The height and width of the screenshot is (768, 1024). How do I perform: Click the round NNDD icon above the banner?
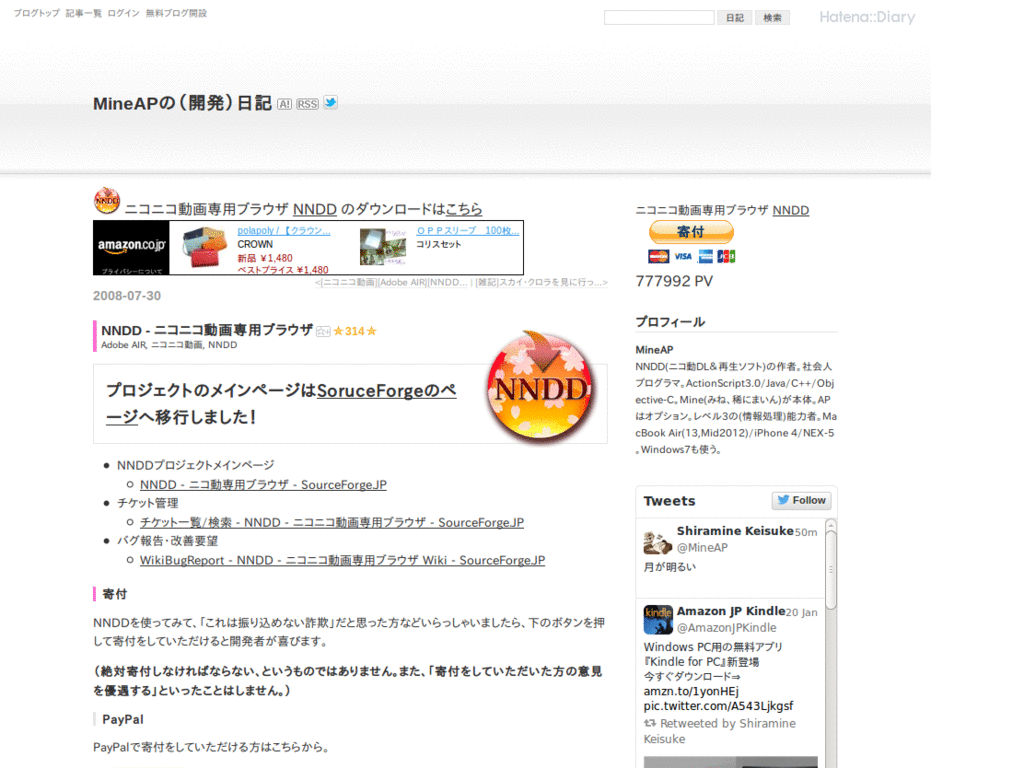pos(106,200)
